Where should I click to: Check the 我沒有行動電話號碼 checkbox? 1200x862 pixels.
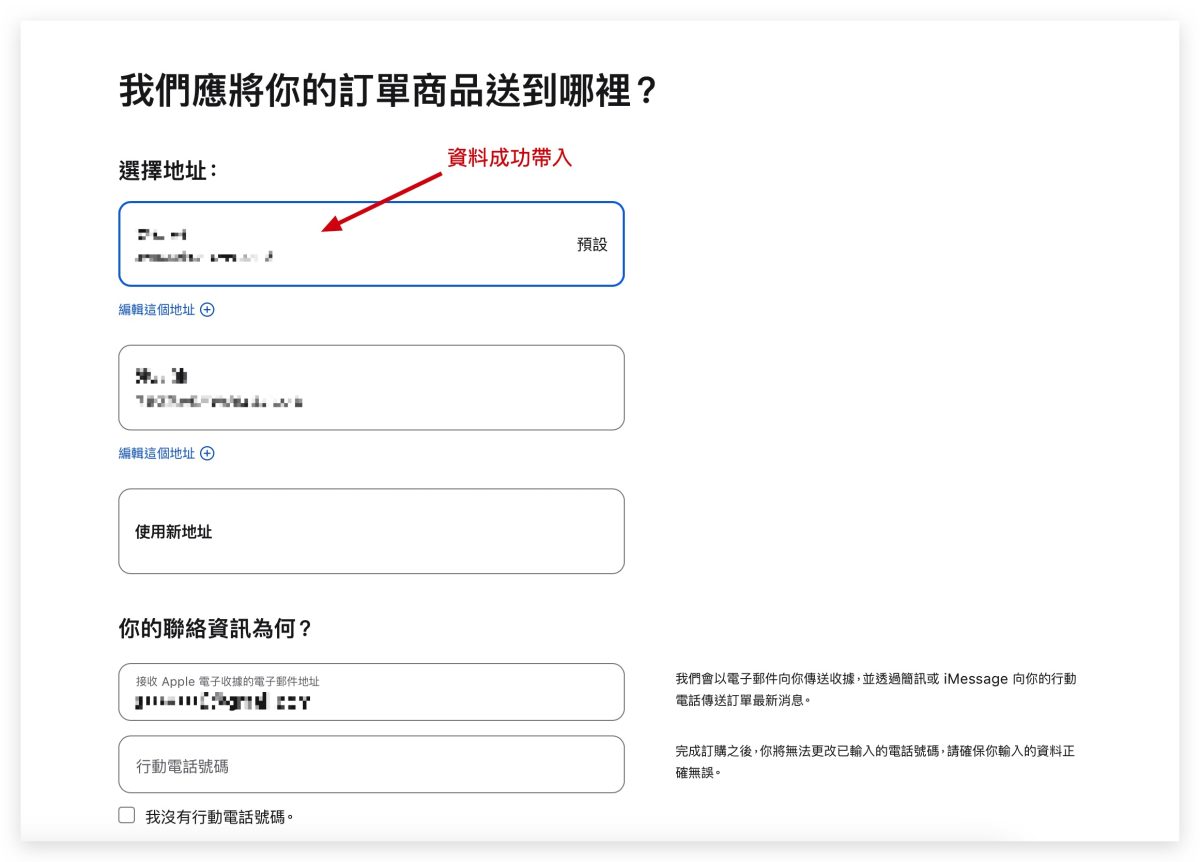pos(125,814)
